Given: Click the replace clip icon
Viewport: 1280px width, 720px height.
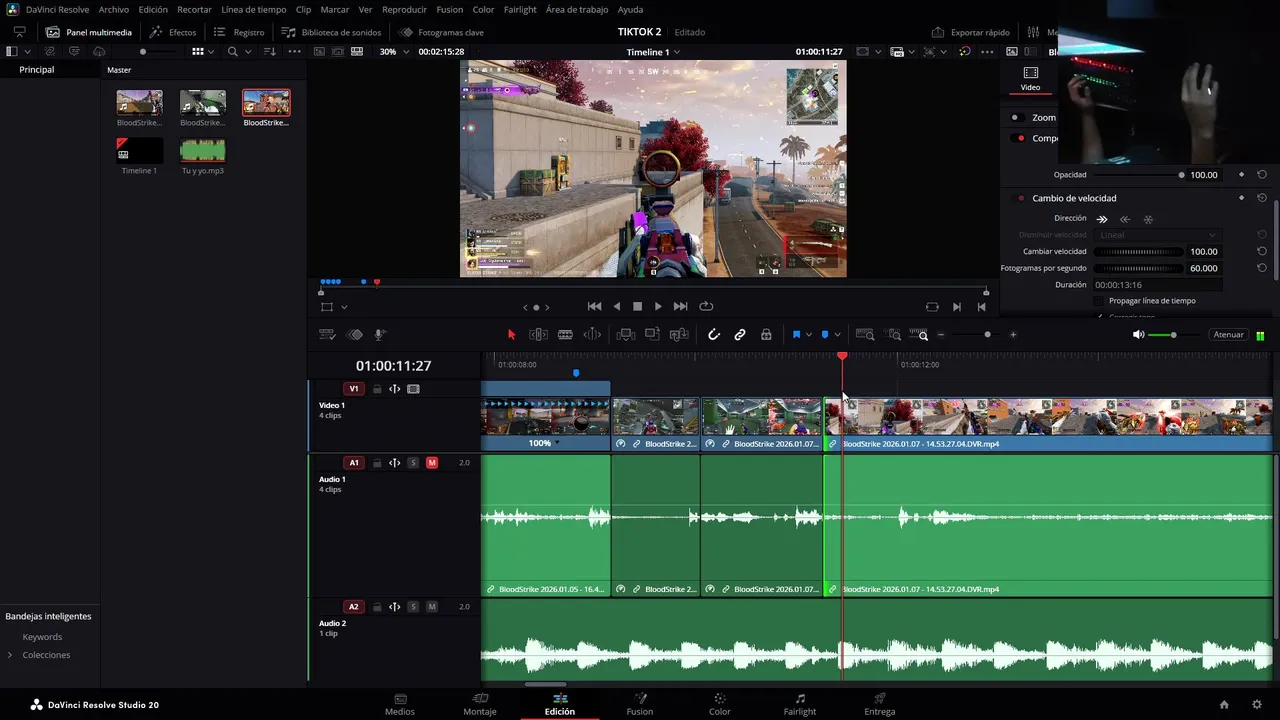Looking at the screenshot, I should pyautogui.click(x=679, y=335).
